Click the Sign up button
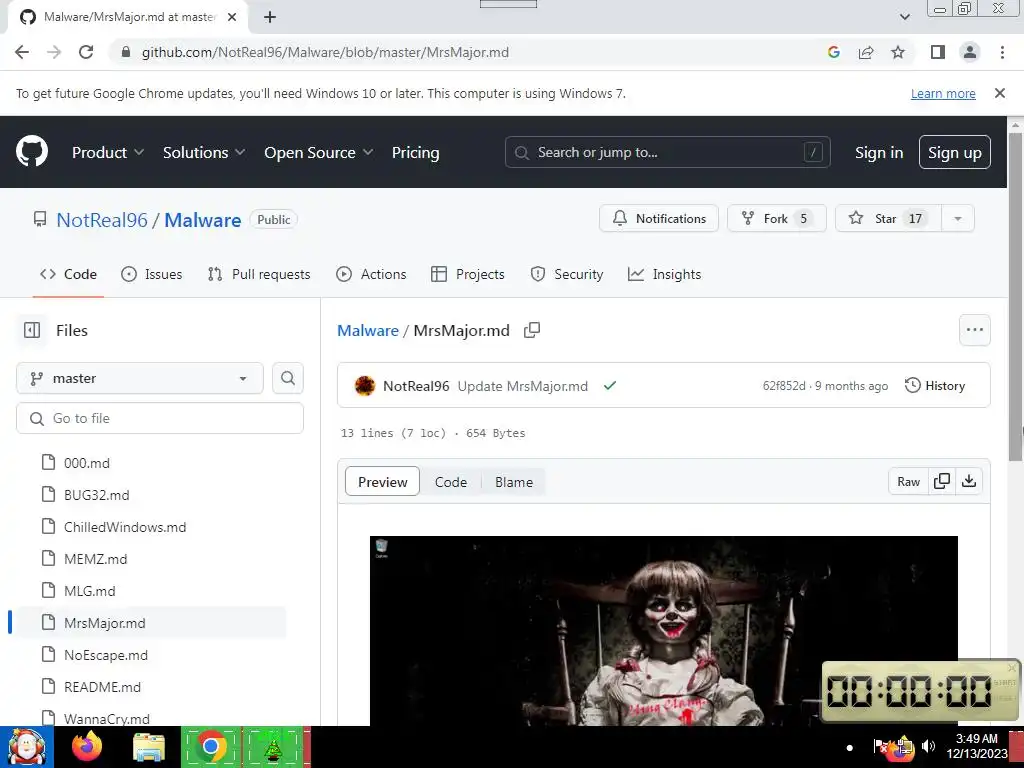Screen dimensions: 1024x768 (x=954, y=152)
